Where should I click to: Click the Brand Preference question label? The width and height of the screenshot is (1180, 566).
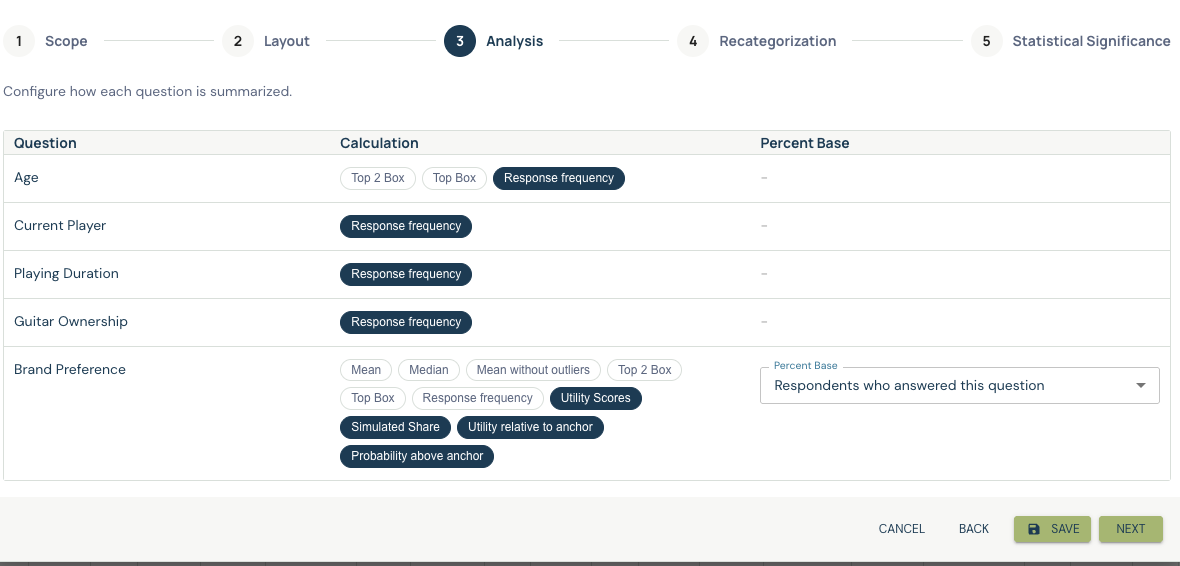[70, 370]
